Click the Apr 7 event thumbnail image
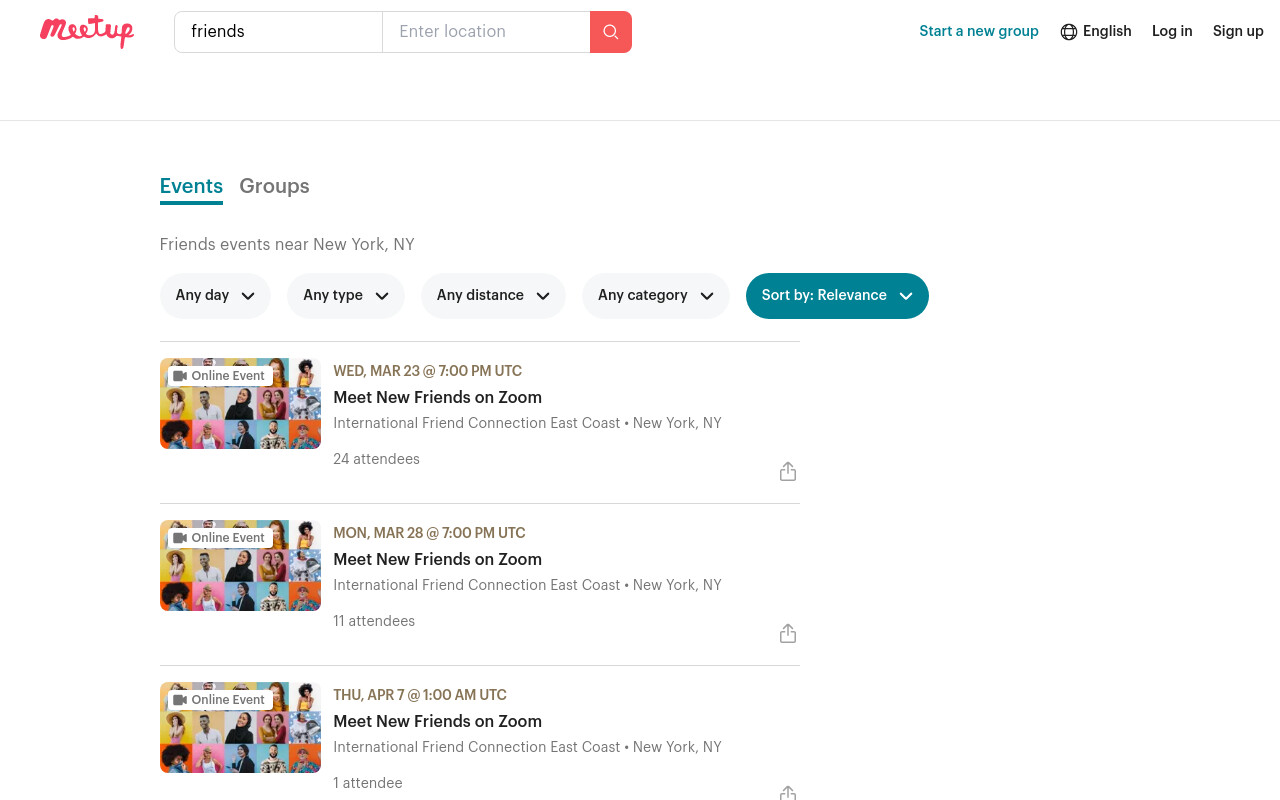 click(240, 728)
